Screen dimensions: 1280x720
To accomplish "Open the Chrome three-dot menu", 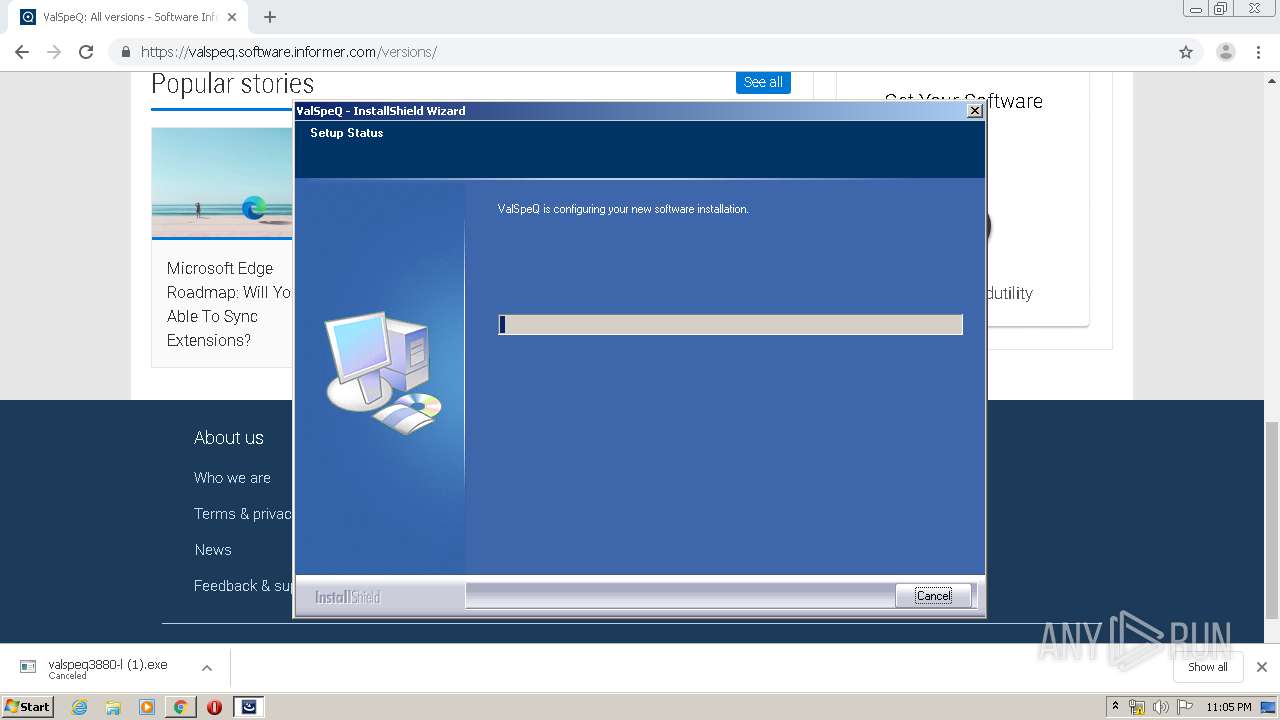I will 1259,52.
